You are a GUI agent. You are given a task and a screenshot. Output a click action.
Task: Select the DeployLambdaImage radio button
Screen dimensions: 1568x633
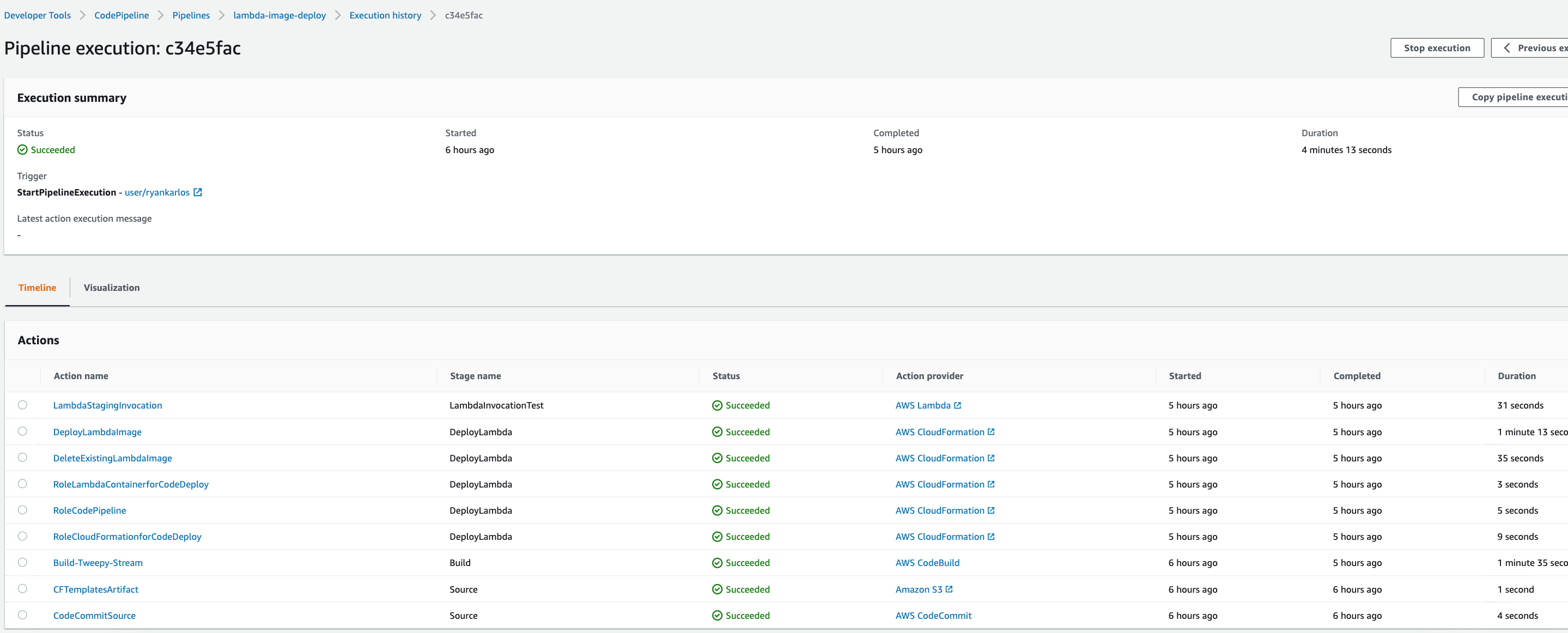tap(22, 431)
